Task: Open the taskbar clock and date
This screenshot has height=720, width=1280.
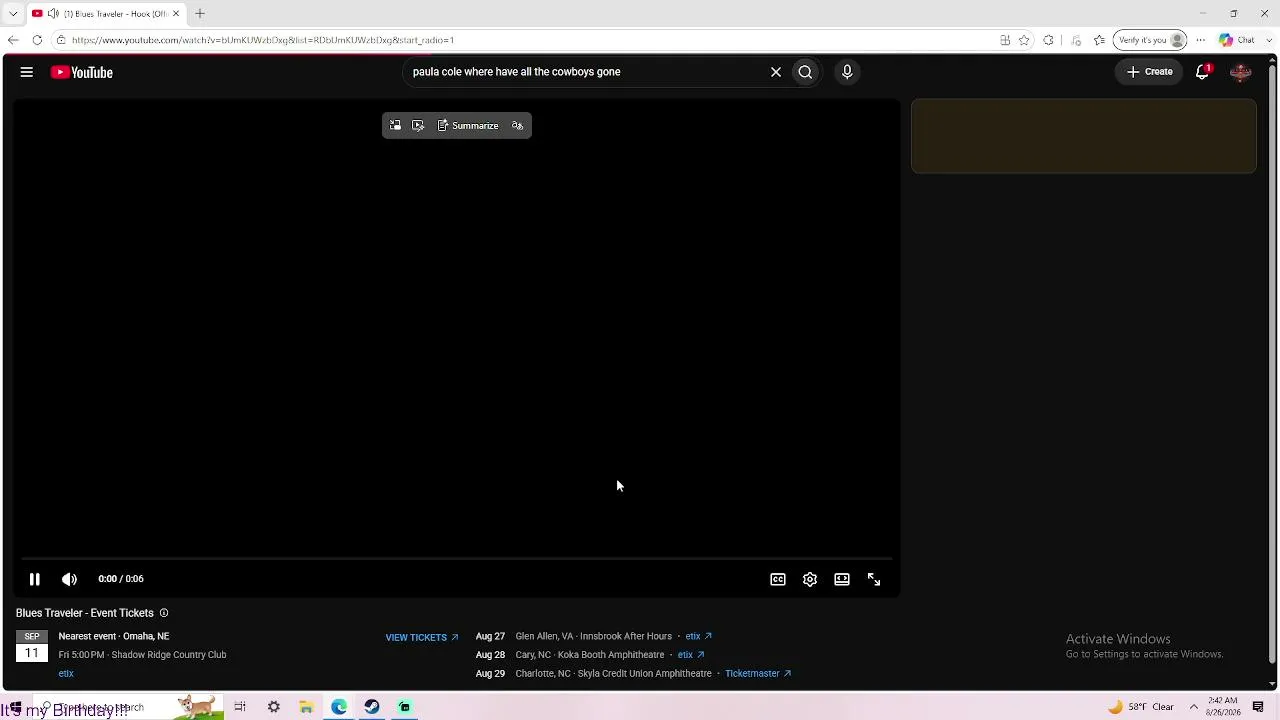Action: (x=1224, y=707)
